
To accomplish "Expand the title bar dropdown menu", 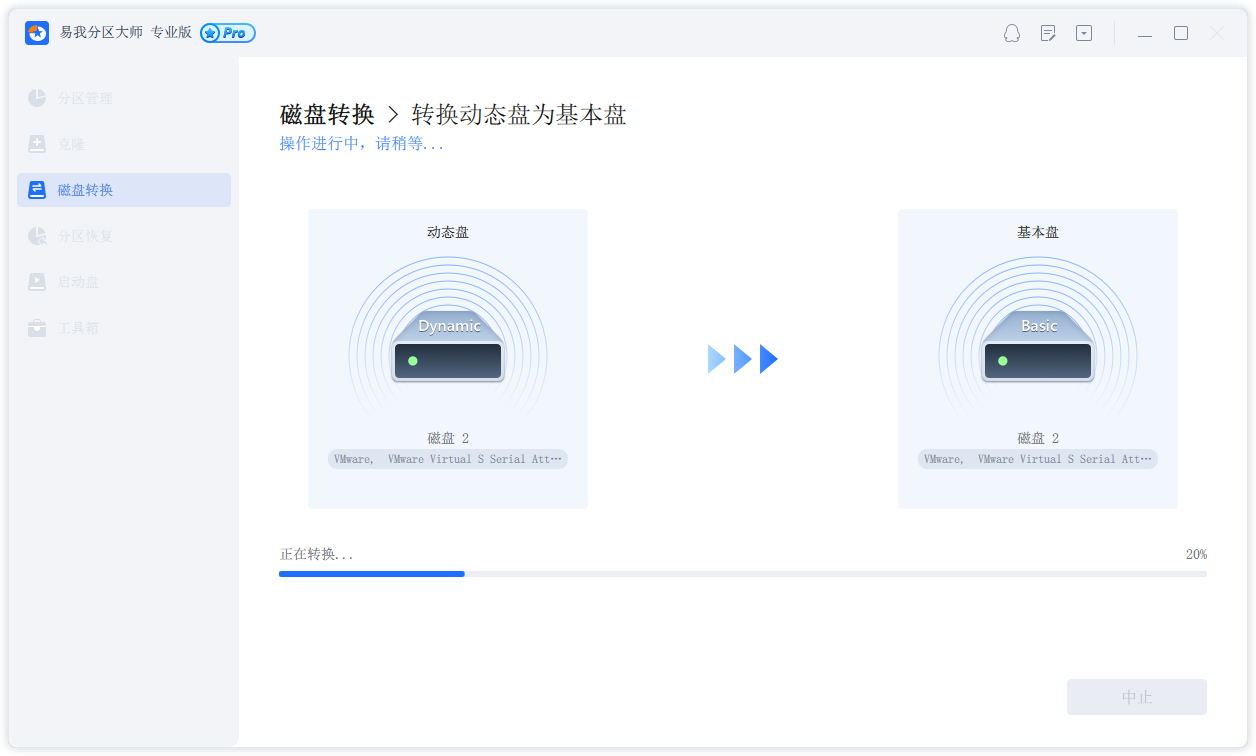I will click(x=1084, y=33).
